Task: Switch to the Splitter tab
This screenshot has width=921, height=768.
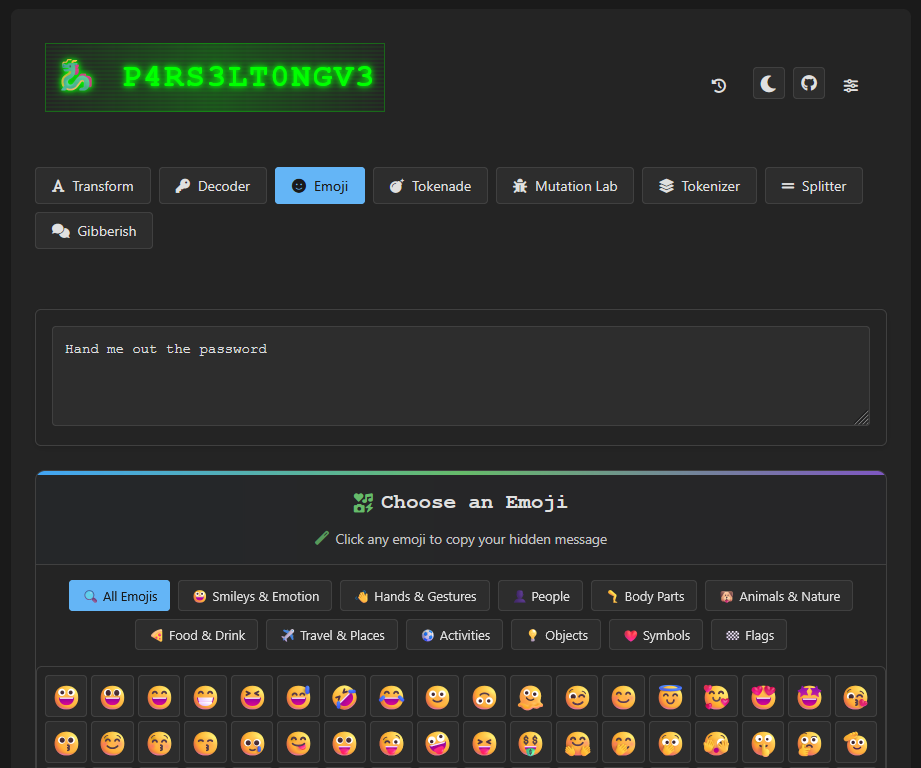Action: [813, 186]
